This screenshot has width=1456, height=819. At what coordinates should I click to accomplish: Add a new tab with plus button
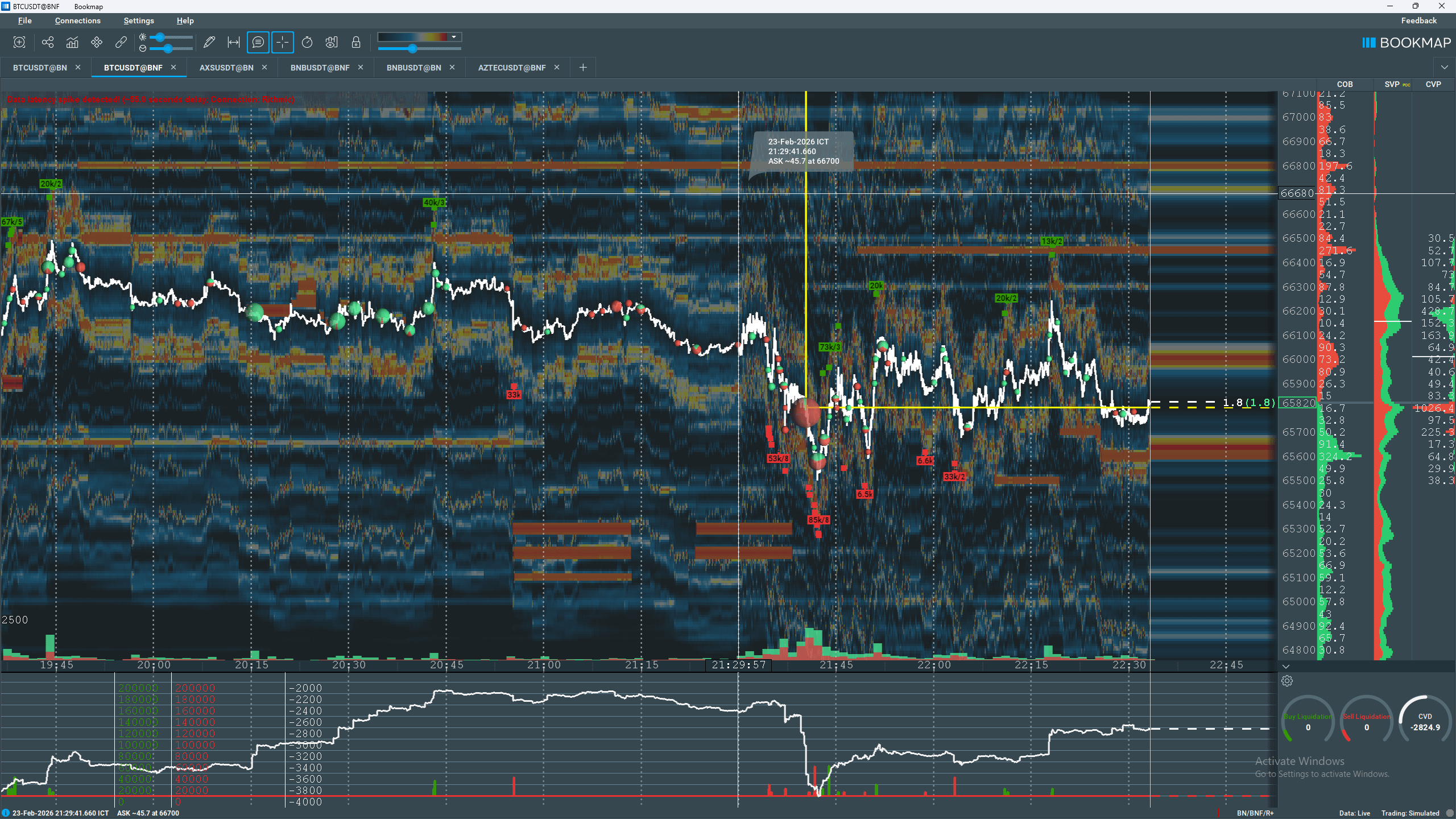pos(583,68)
